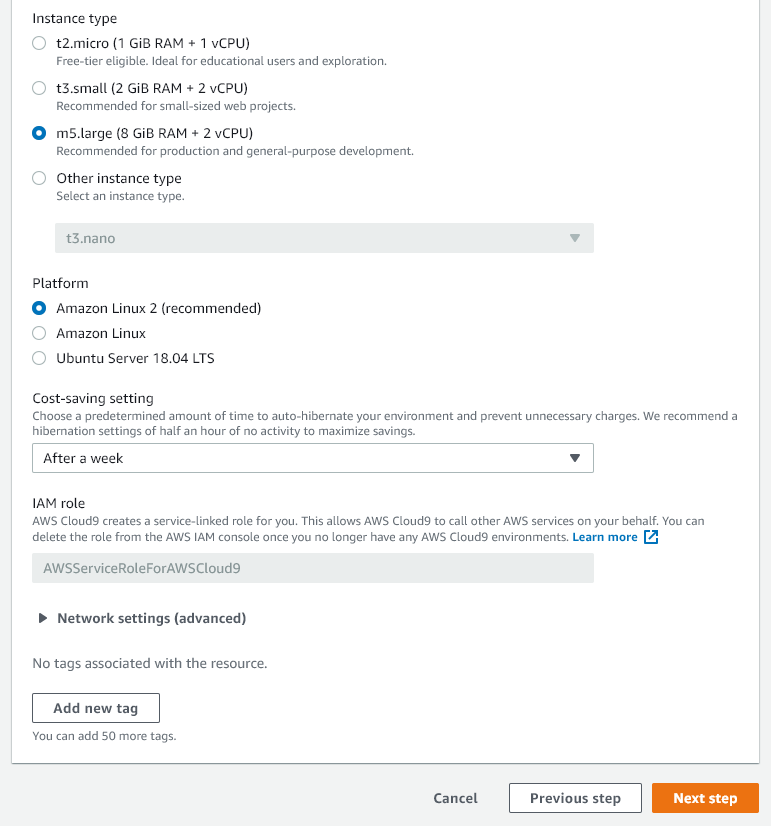This screenshot has width=771, height=826.
Task: Expand Network settings (advanced)
Action: coord(151,618)
